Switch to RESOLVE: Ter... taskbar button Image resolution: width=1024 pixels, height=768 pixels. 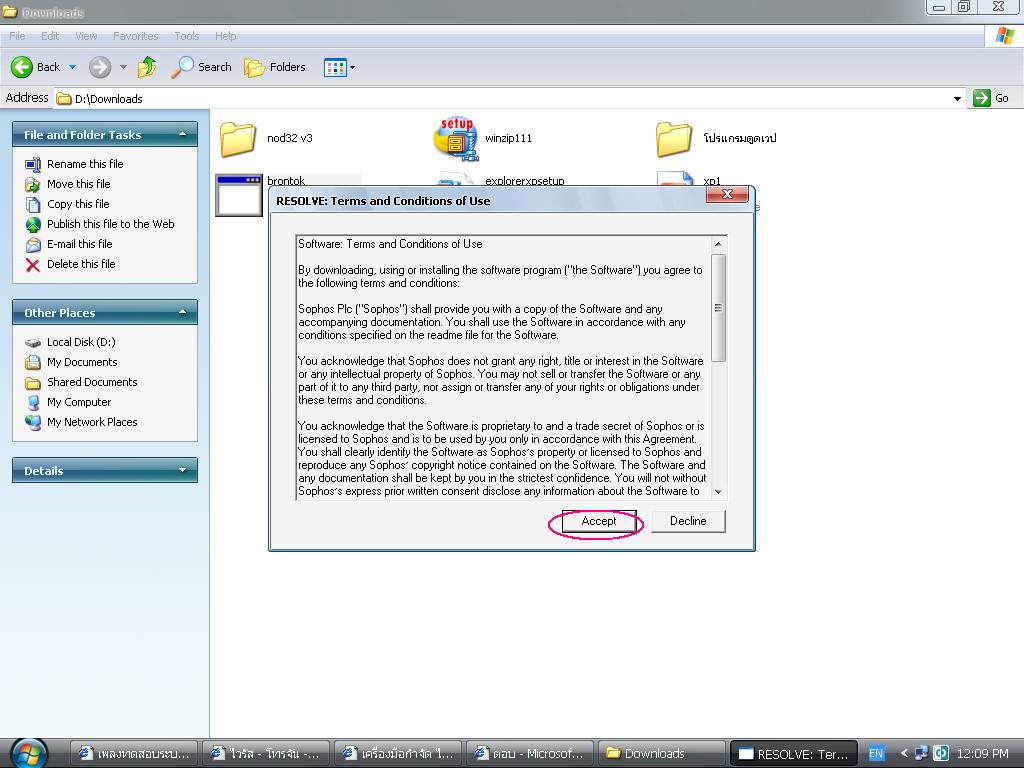pyautogui.click(x=793, y=754)
